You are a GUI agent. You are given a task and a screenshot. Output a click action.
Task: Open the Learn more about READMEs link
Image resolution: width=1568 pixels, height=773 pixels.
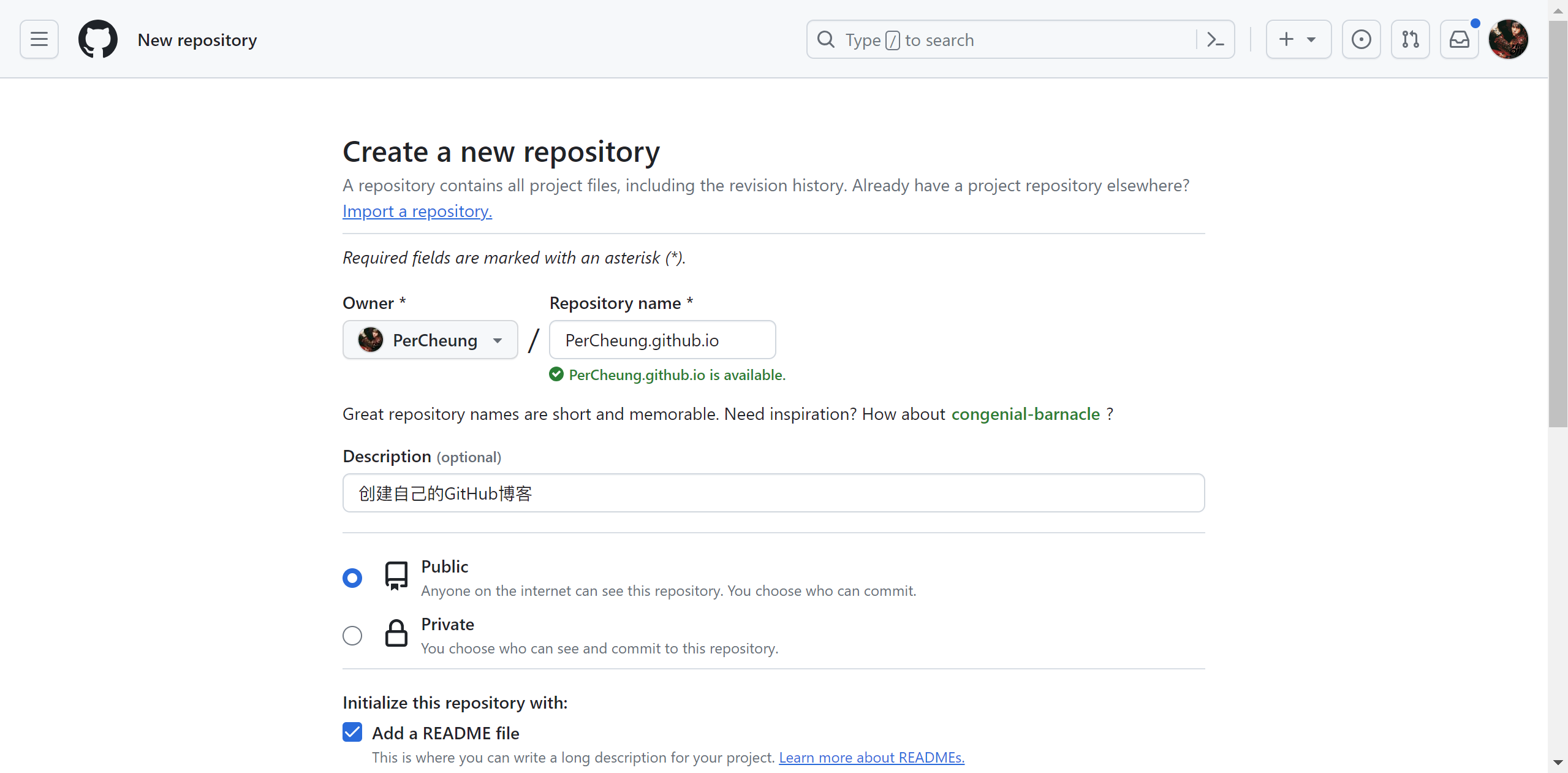coord(871,757)
